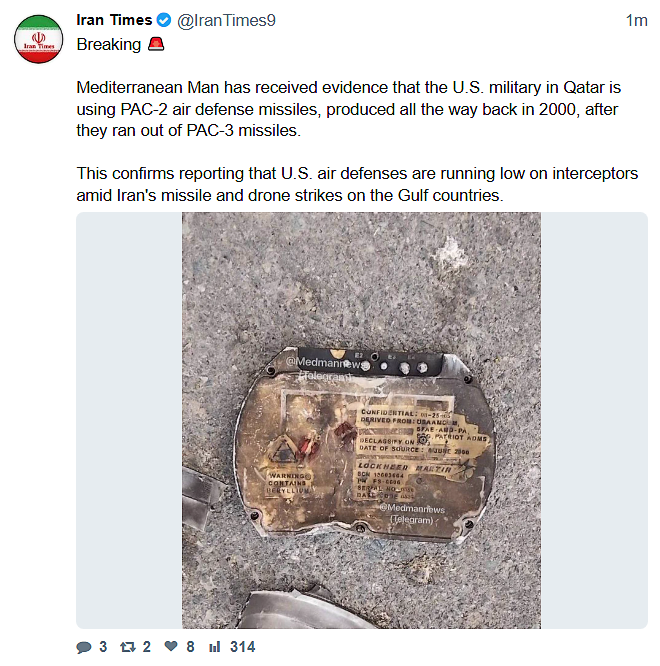Click the reply count 3
This screenshot has height=666, width=660.
103,647
